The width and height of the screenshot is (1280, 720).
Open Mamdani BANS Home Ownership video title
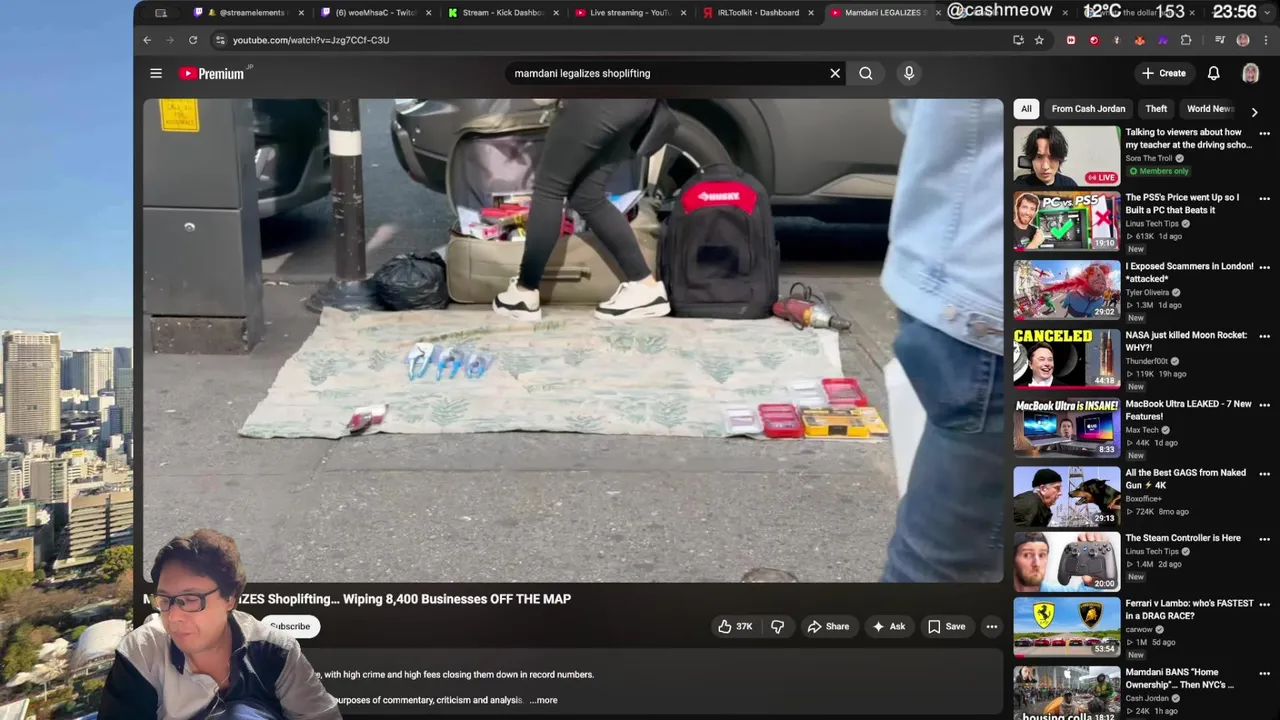click(1180, 679)
